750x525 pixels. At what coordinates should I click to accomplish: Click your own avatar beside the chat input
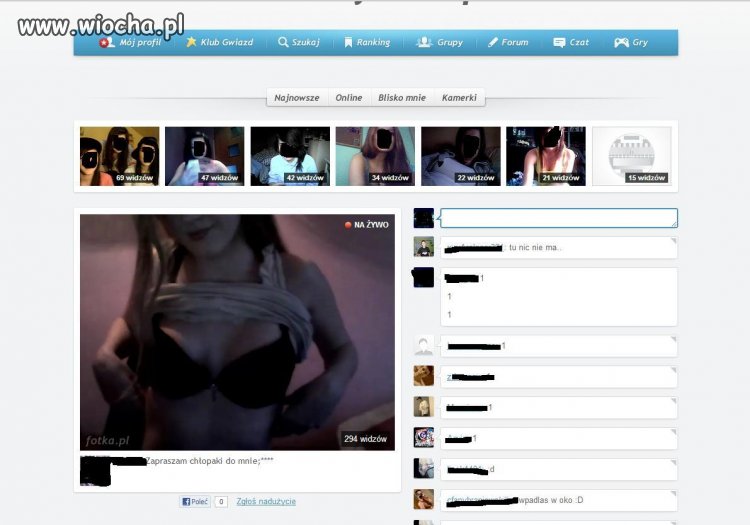pyautogui.click(x=424, y=218)
